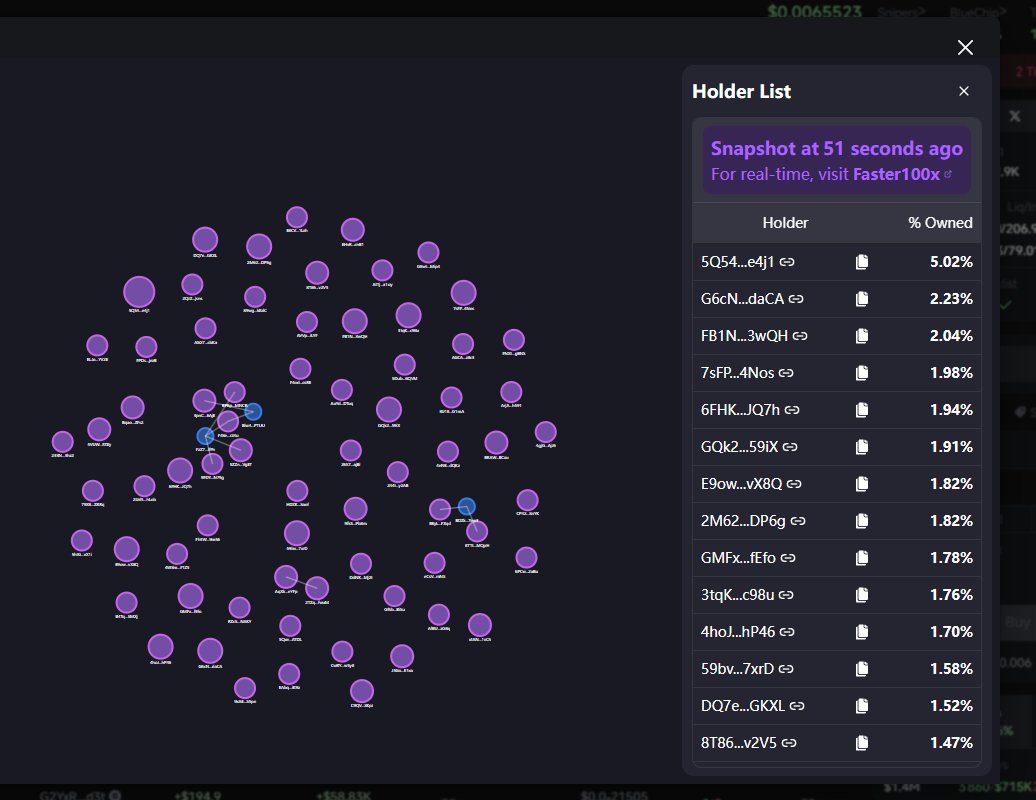Copy the 7sFP...4Nos wallet address
Viewport: 1036px width, 800px height.
click(x=862, y=373)
